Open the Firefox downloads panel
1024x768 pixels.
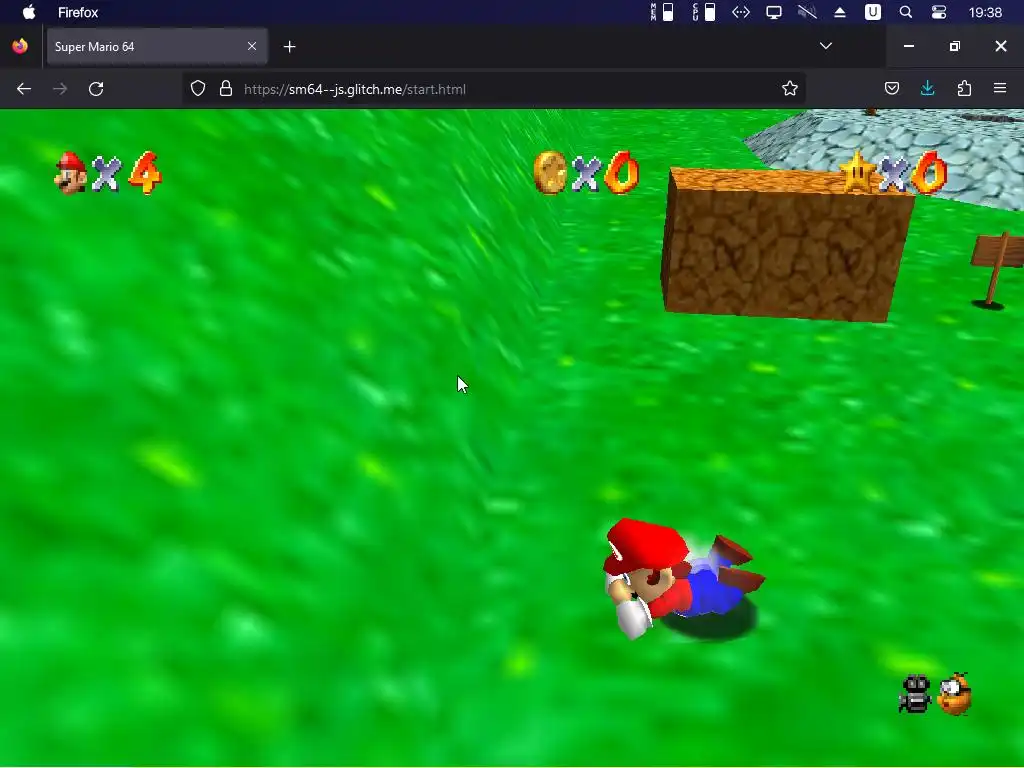[927, 88]
